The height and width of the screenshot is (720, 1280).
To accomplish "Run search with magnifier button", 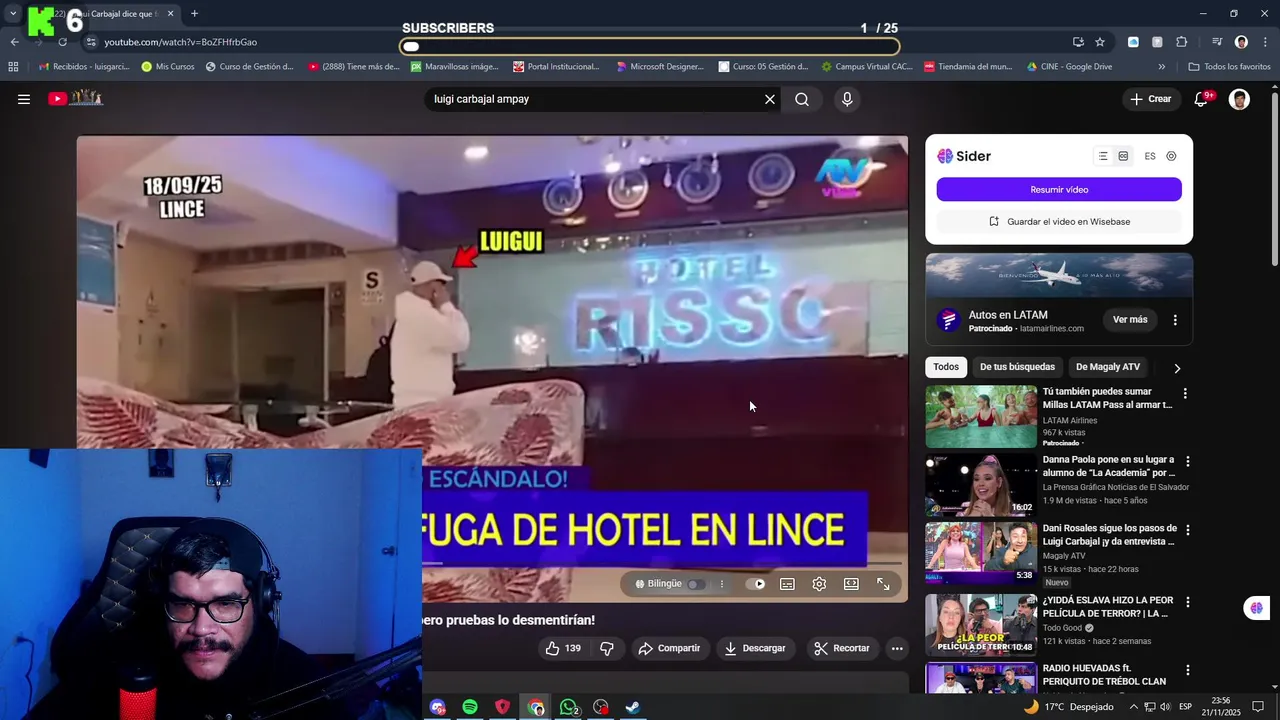I will point(802,99).
